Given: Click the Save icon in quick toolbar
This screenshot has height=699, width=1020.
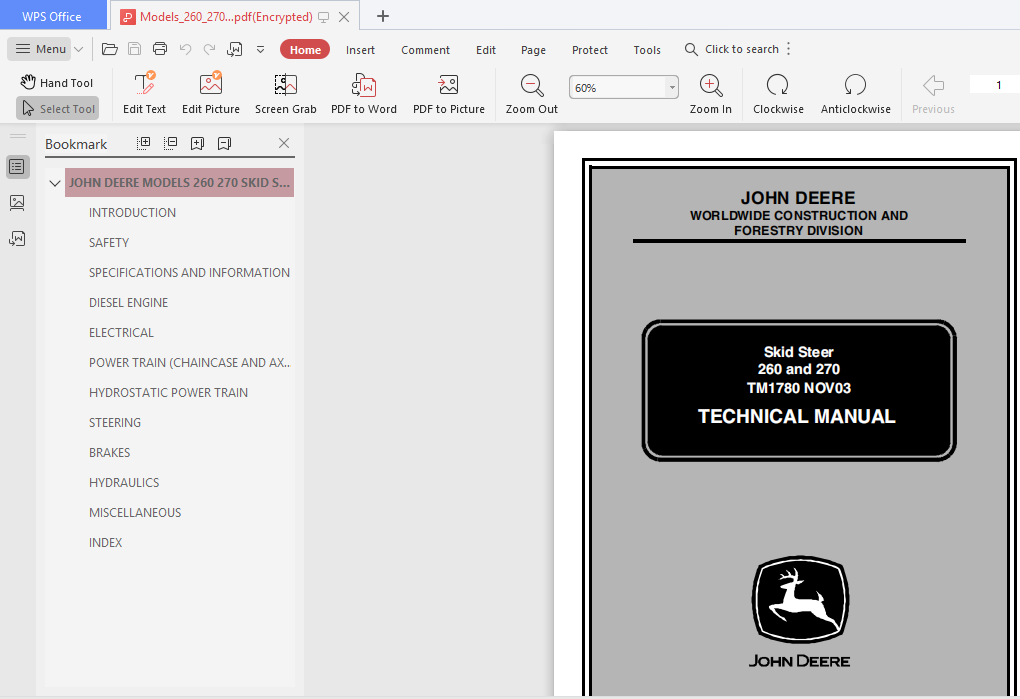Looking at the screenshot, I should tap(134, 49).
